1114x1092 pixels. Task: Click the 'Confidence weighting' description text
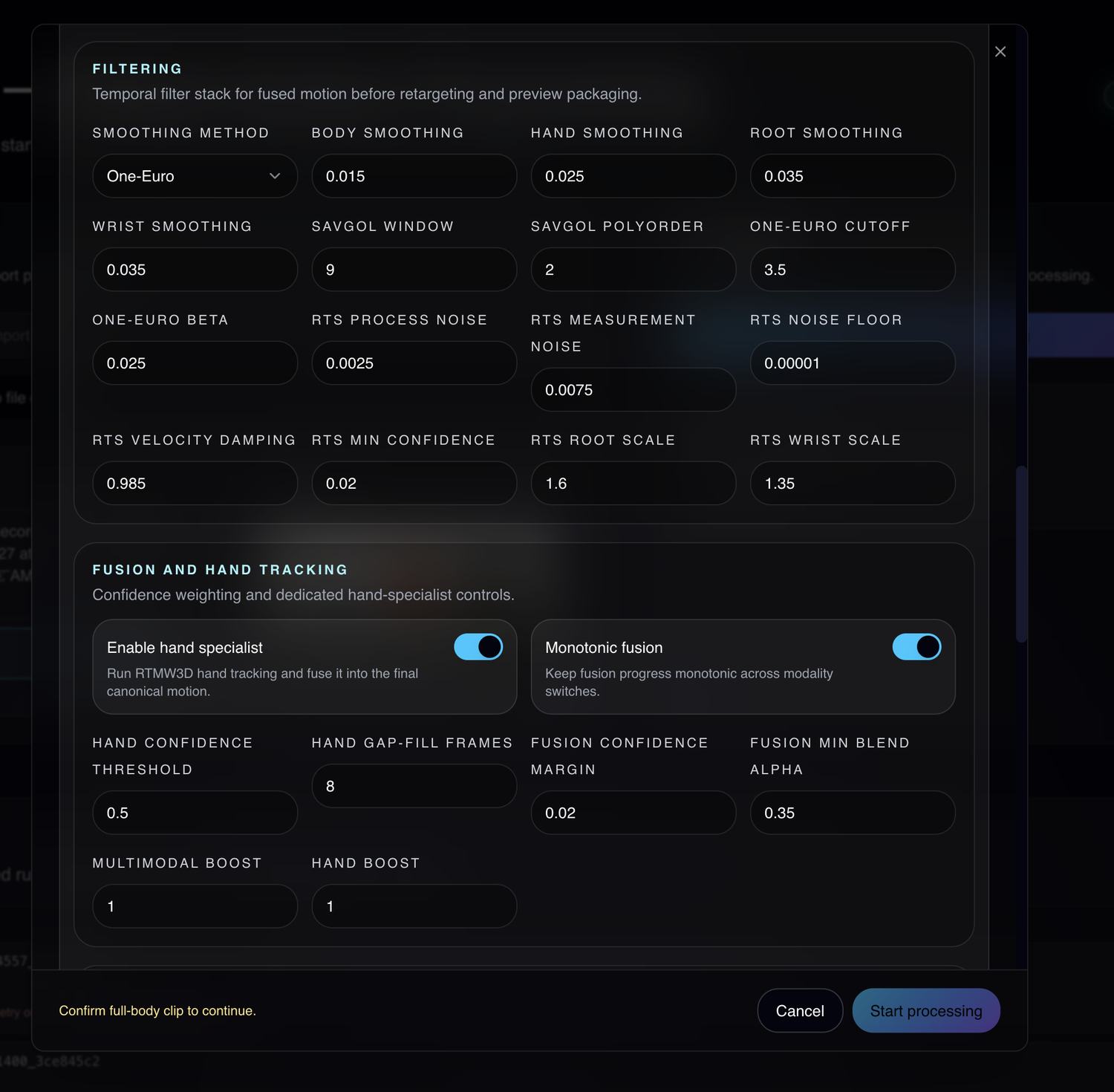[303, 595]
